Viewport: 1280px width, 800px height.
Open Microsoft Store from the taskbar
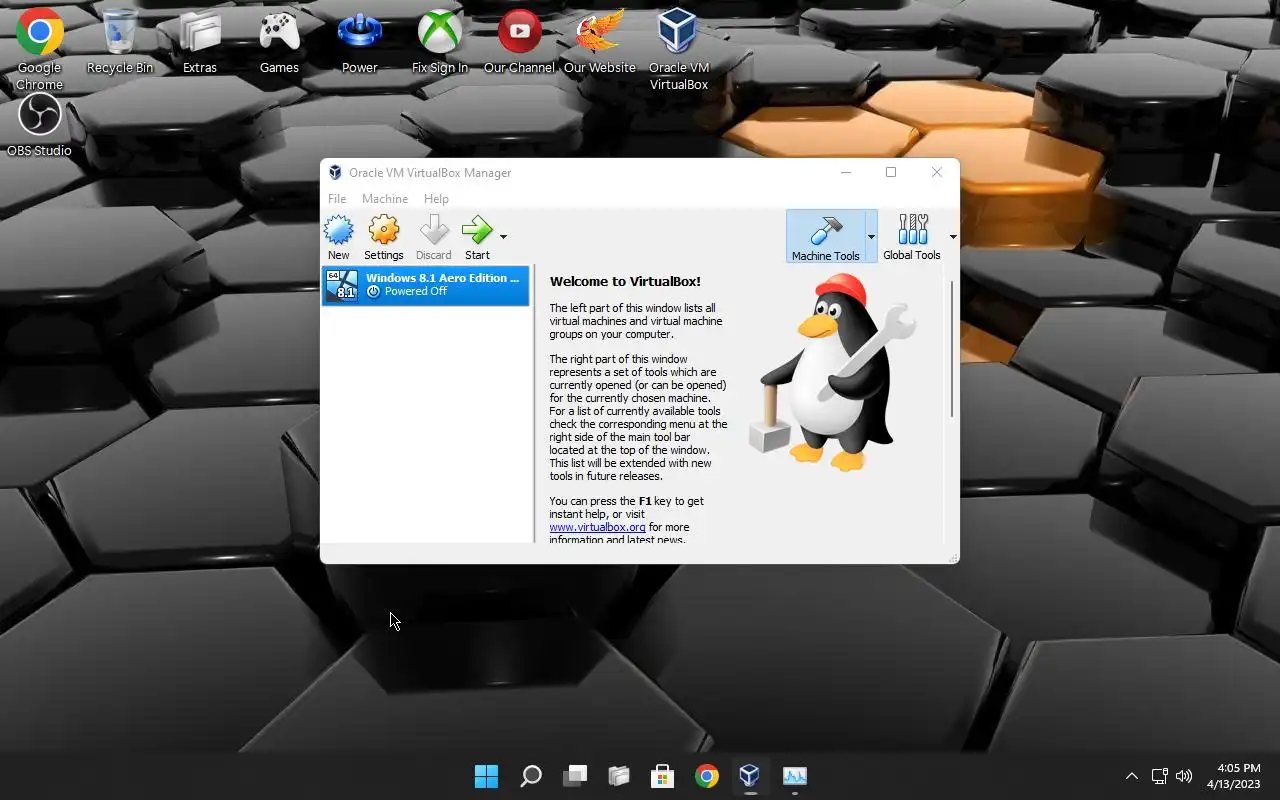coord(662,776)
